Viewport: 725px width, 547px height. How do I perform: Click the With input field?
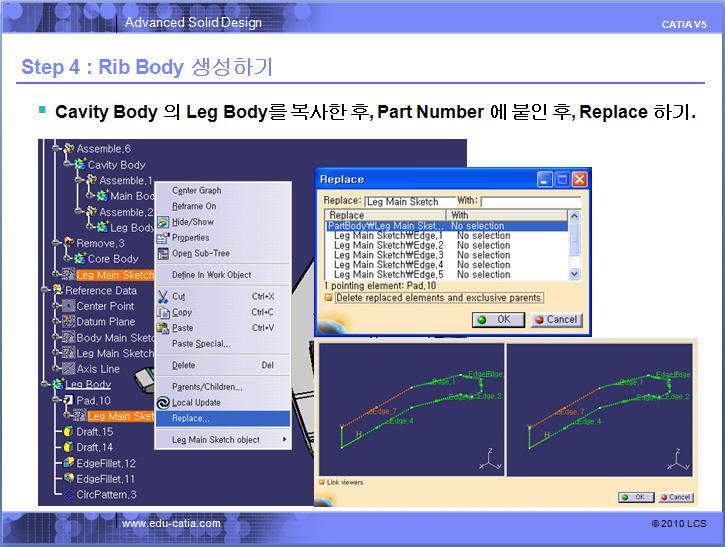(x=529, y=202)
